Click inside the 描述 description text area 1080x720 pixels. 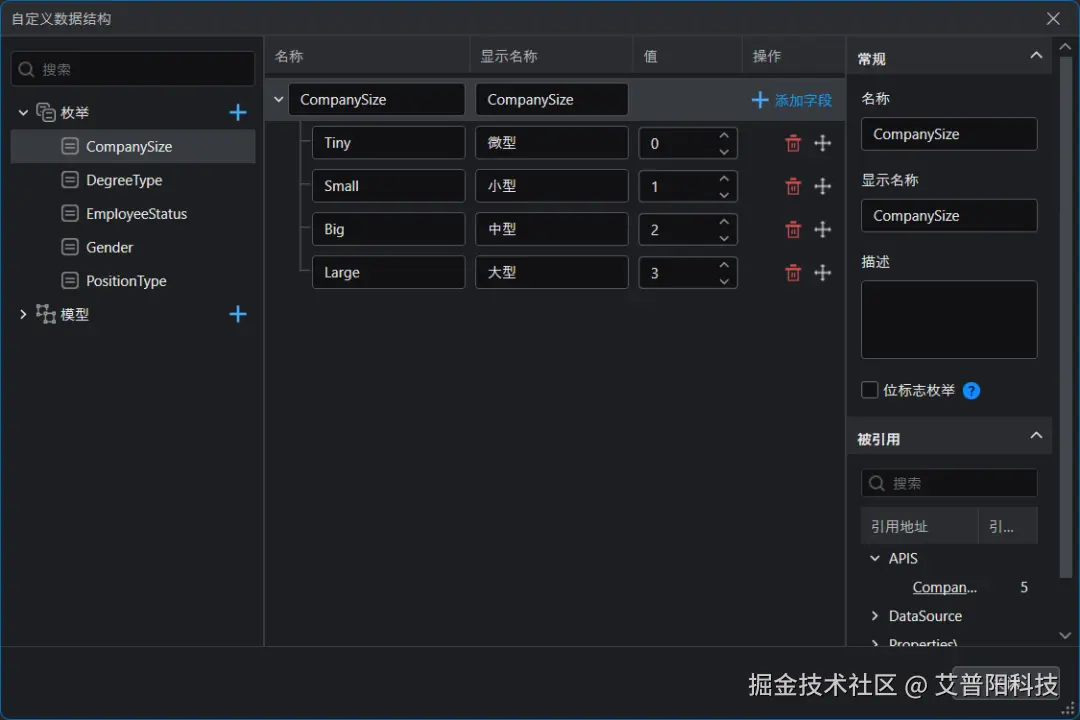point(948,318)
